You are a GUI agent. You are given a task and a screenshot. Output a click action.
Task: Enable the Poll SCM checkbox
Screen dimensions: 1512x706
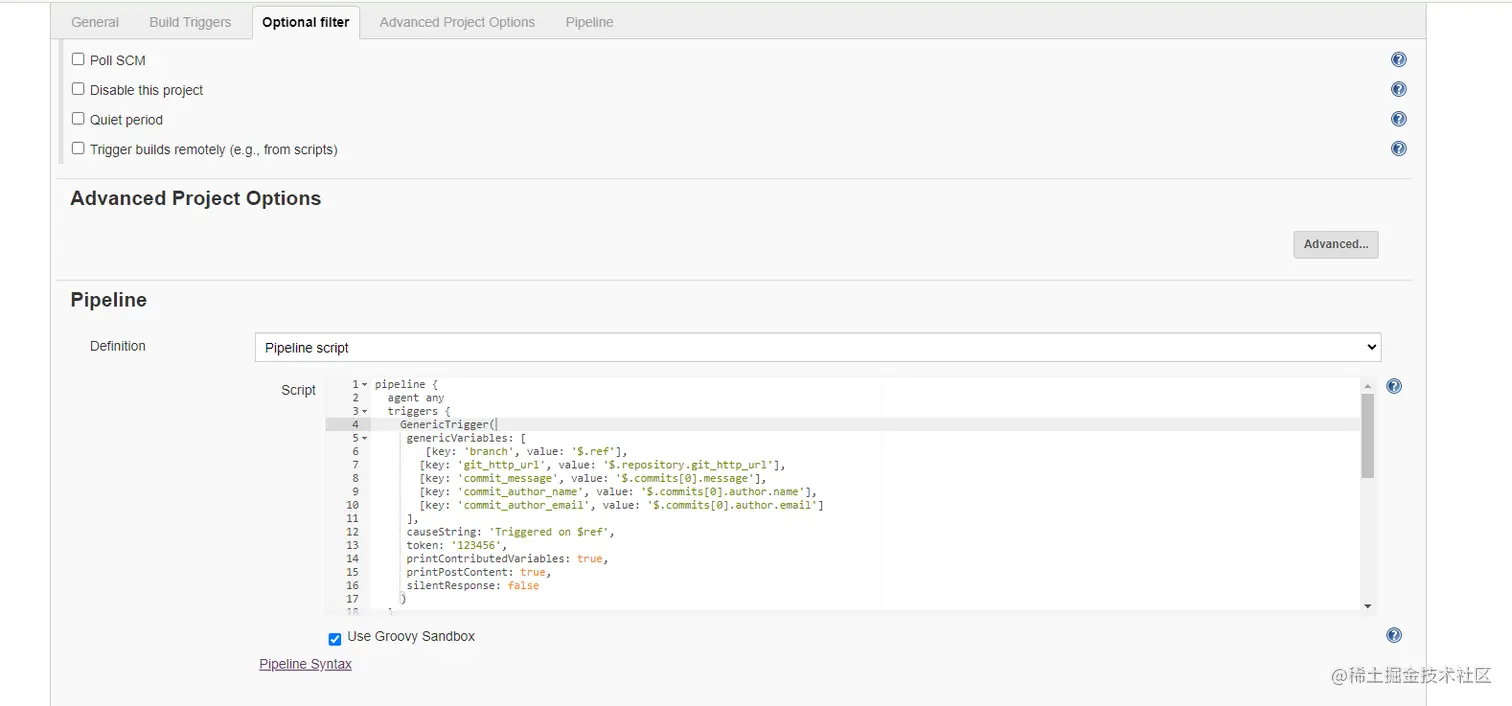coord(78,59)
